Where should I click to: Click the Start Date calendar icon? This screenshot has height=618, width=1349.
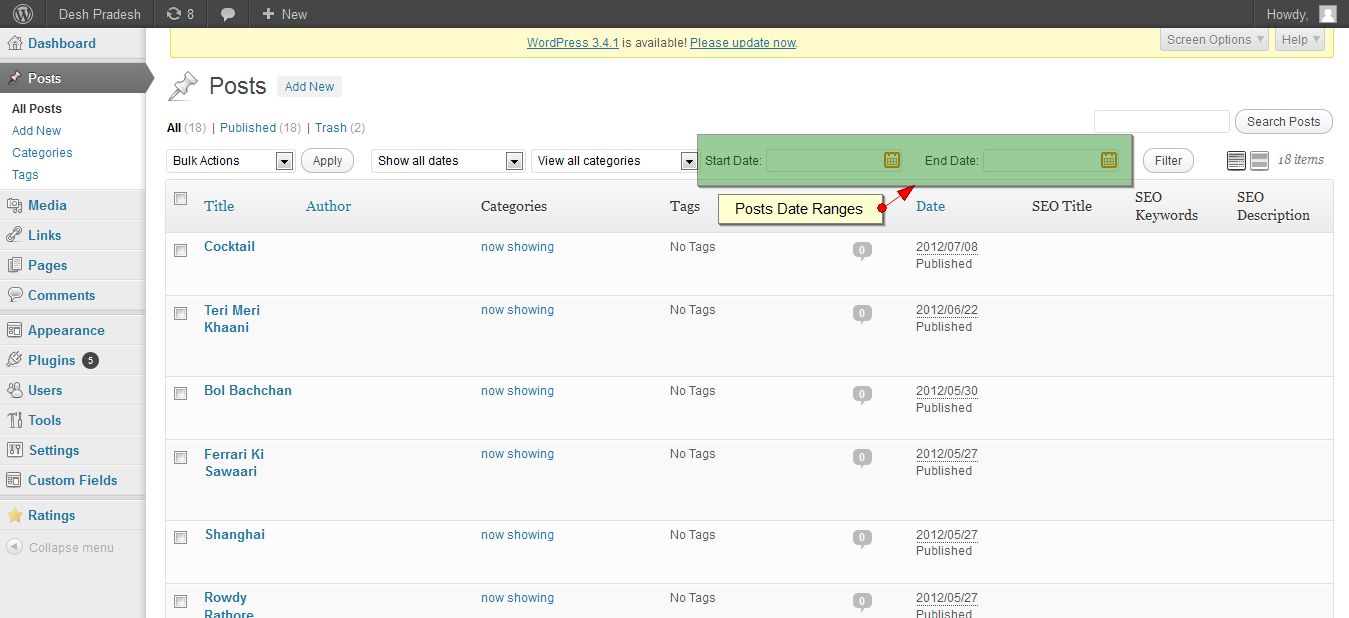point(892,160)
